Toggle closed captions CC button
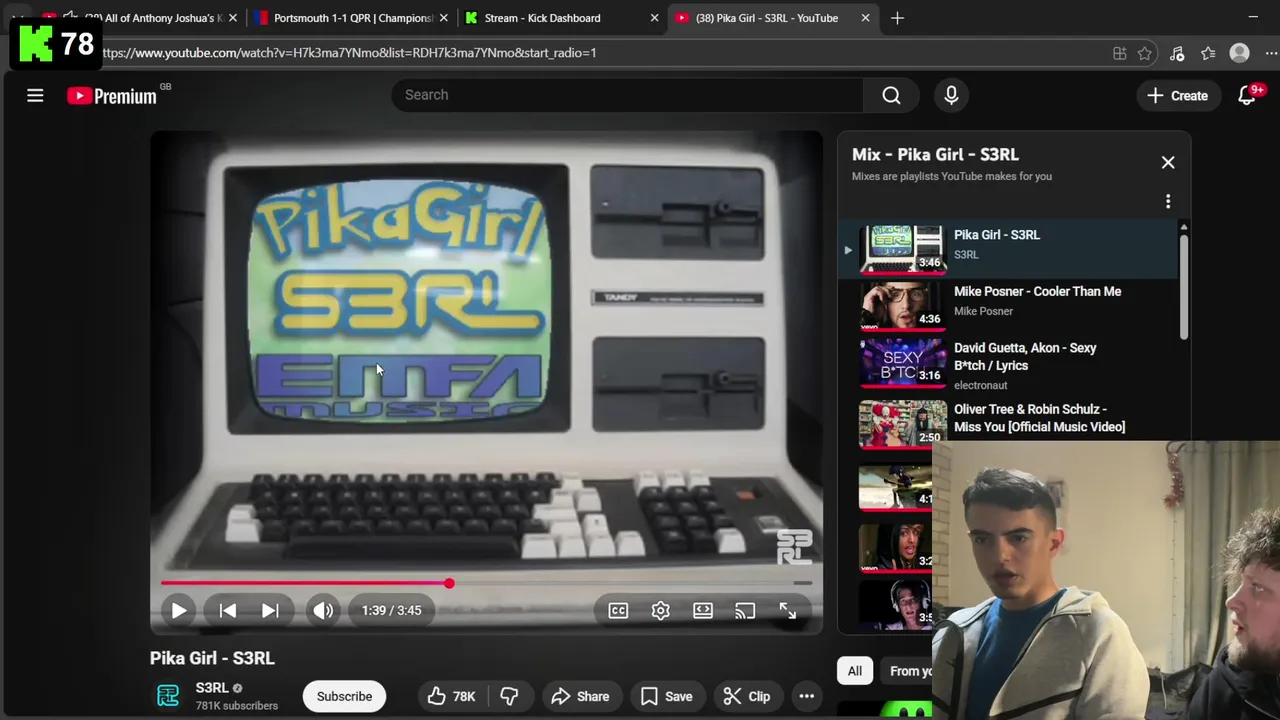The width and height of the screenshot is (1280, 720). pyautogui.click(x=618, y=610)
